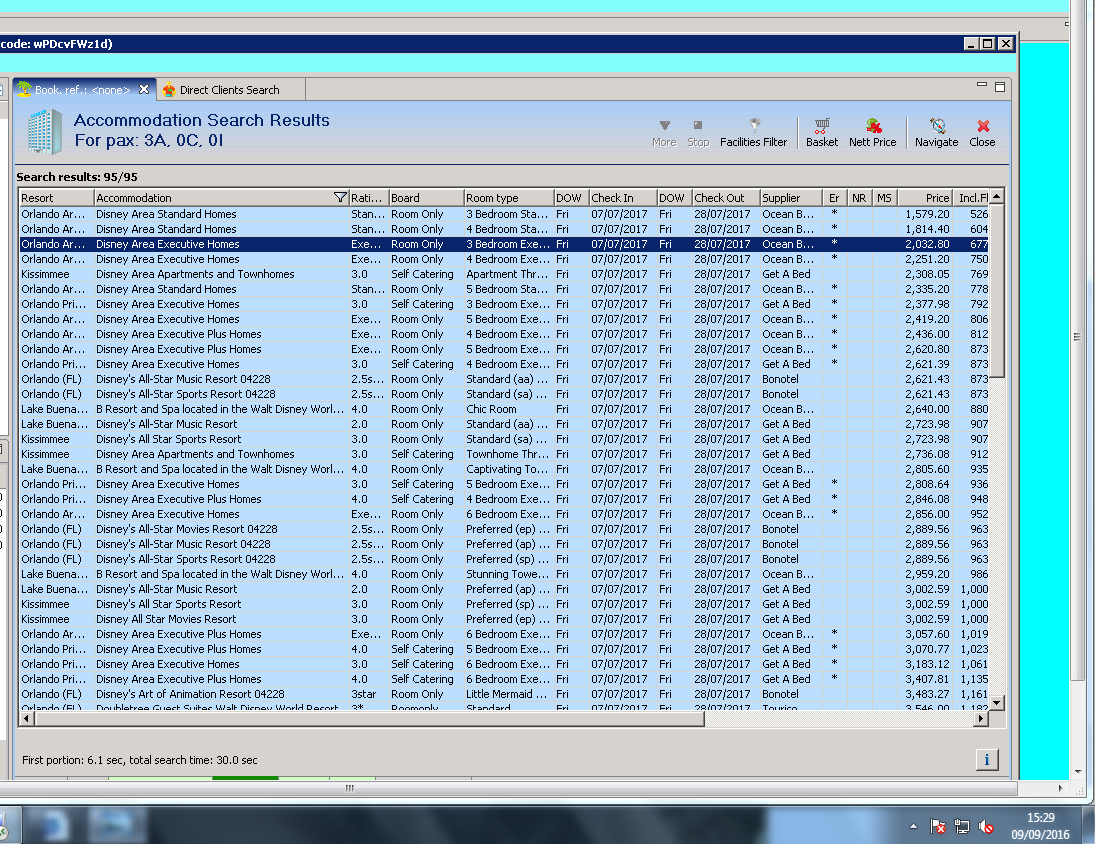Sort by the Board column header
Screen dimensions: 1095x844
click(427, 198)
